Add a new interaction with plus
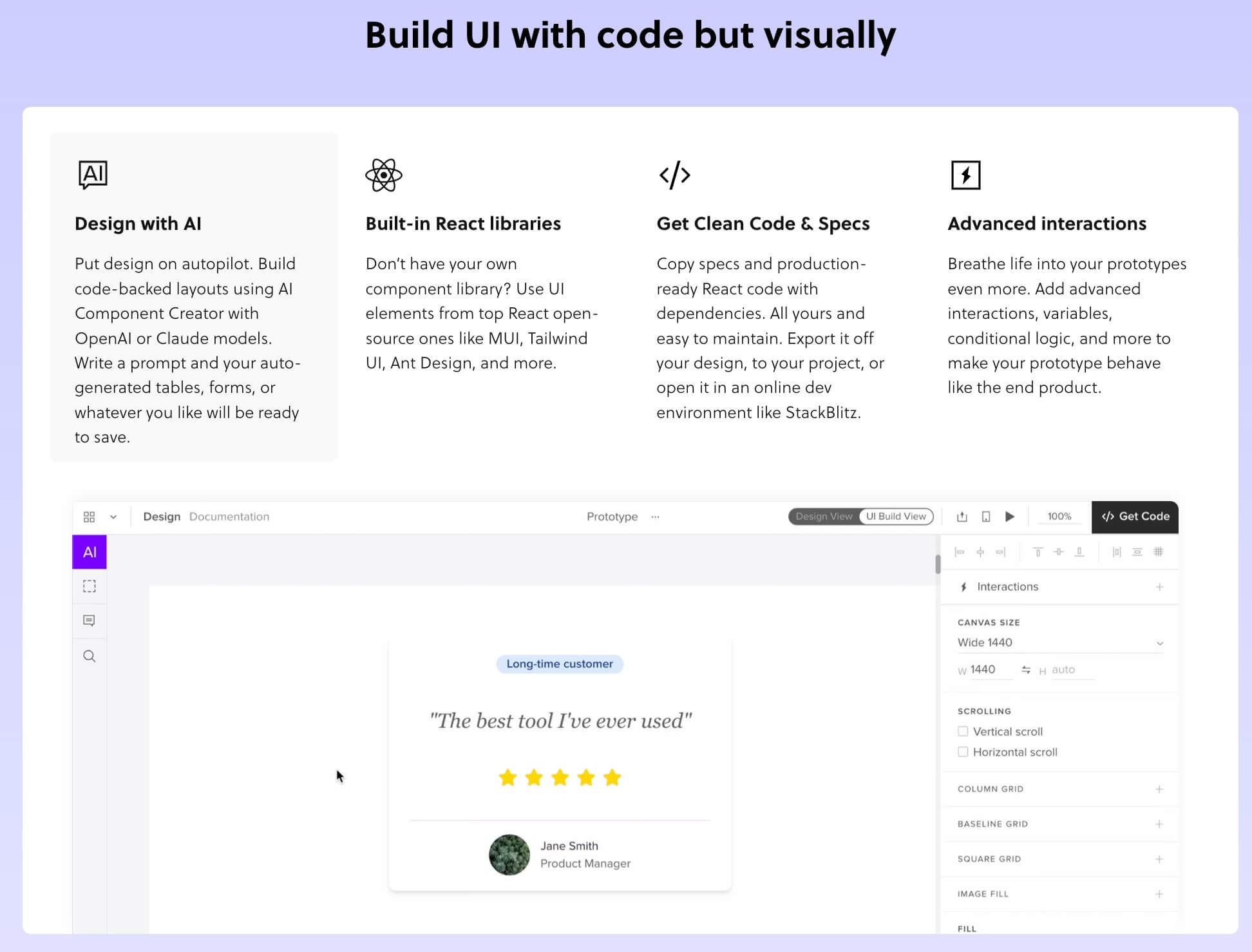 pos(1159,587)
